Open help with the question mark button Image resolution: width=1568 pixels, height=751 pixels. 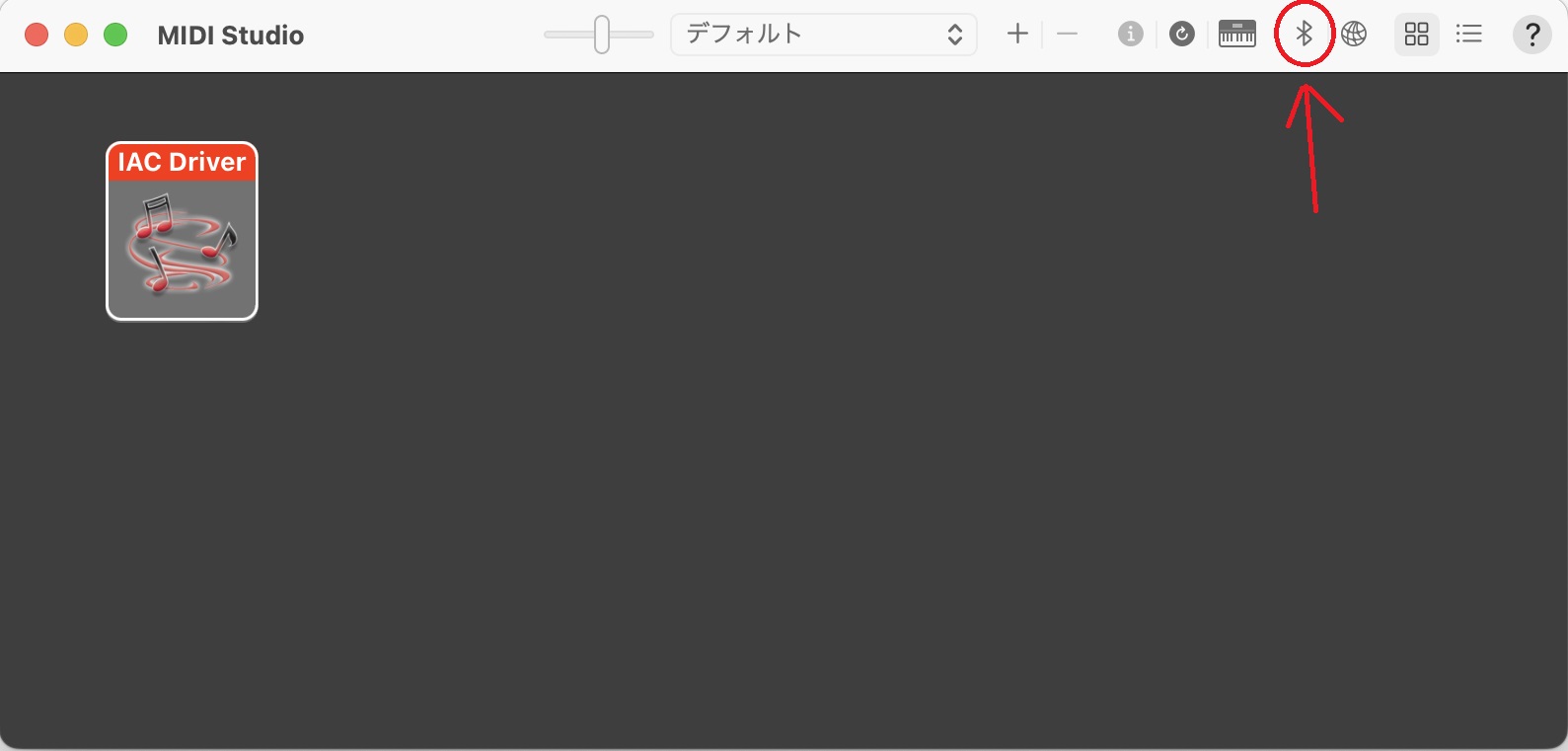(1531, 35)
